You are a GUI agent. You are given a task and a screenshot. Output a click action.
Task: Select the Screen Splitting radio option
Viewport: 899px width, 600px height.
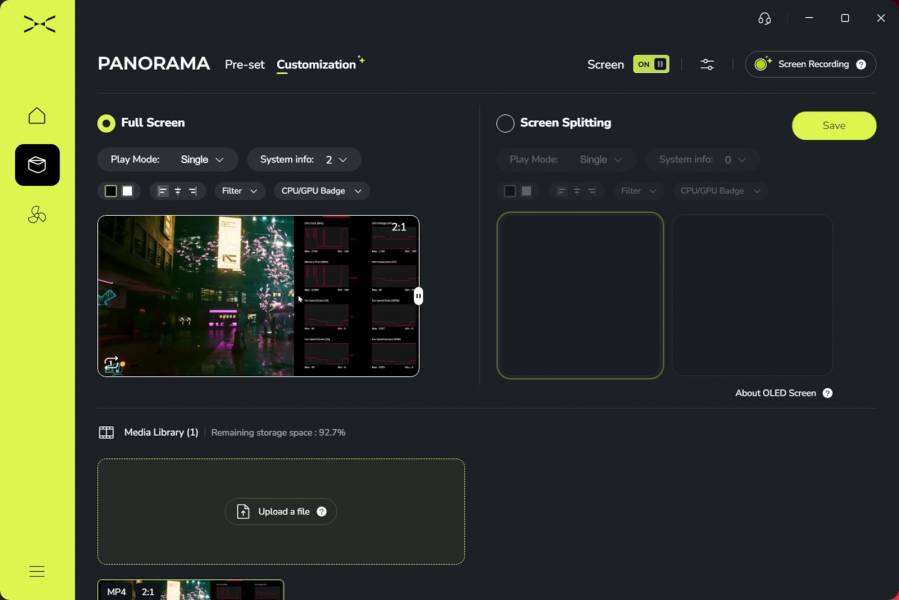tap(506, 123)
